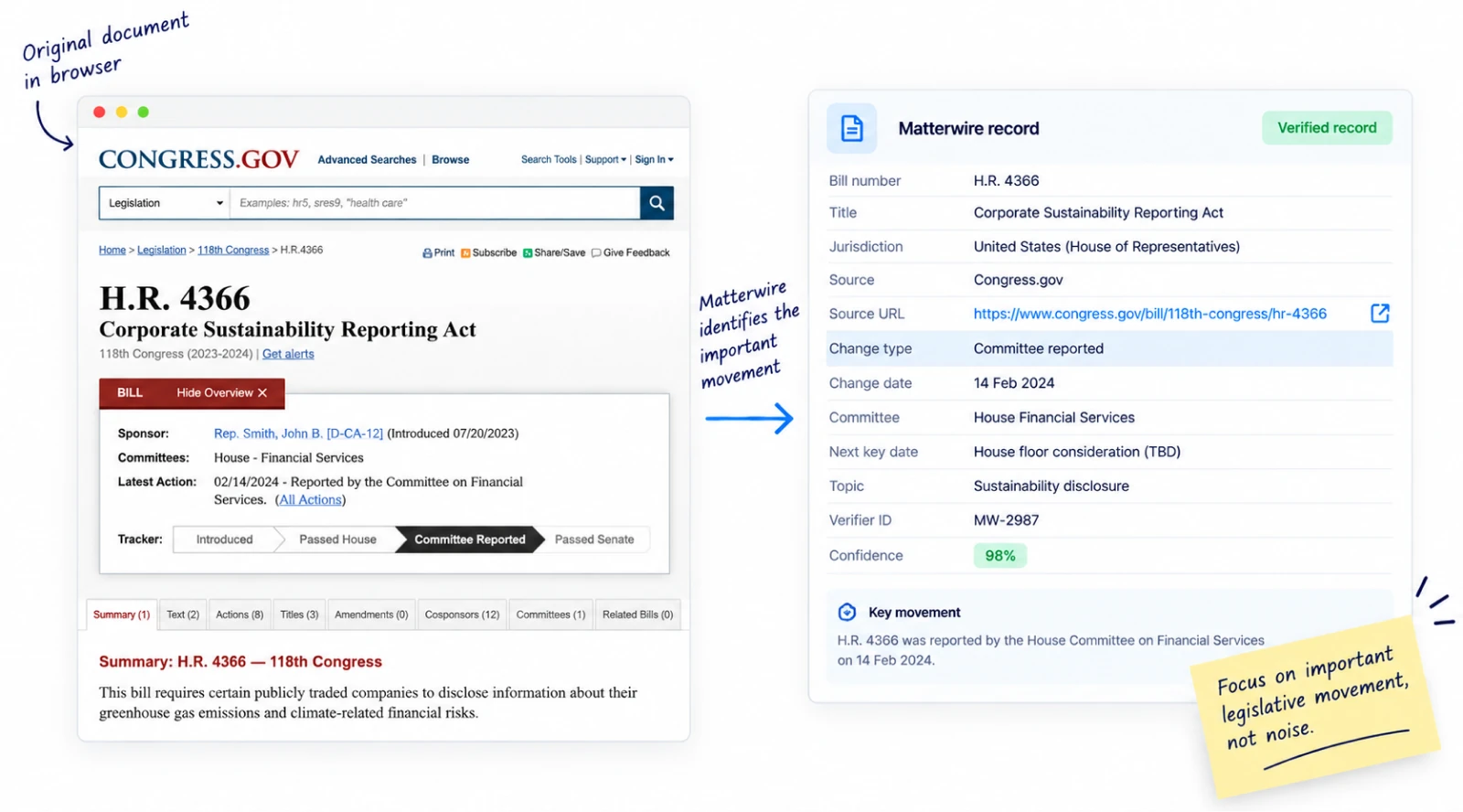
Task: Click the Subscribe feed link
Action: [x=488, y=253]
